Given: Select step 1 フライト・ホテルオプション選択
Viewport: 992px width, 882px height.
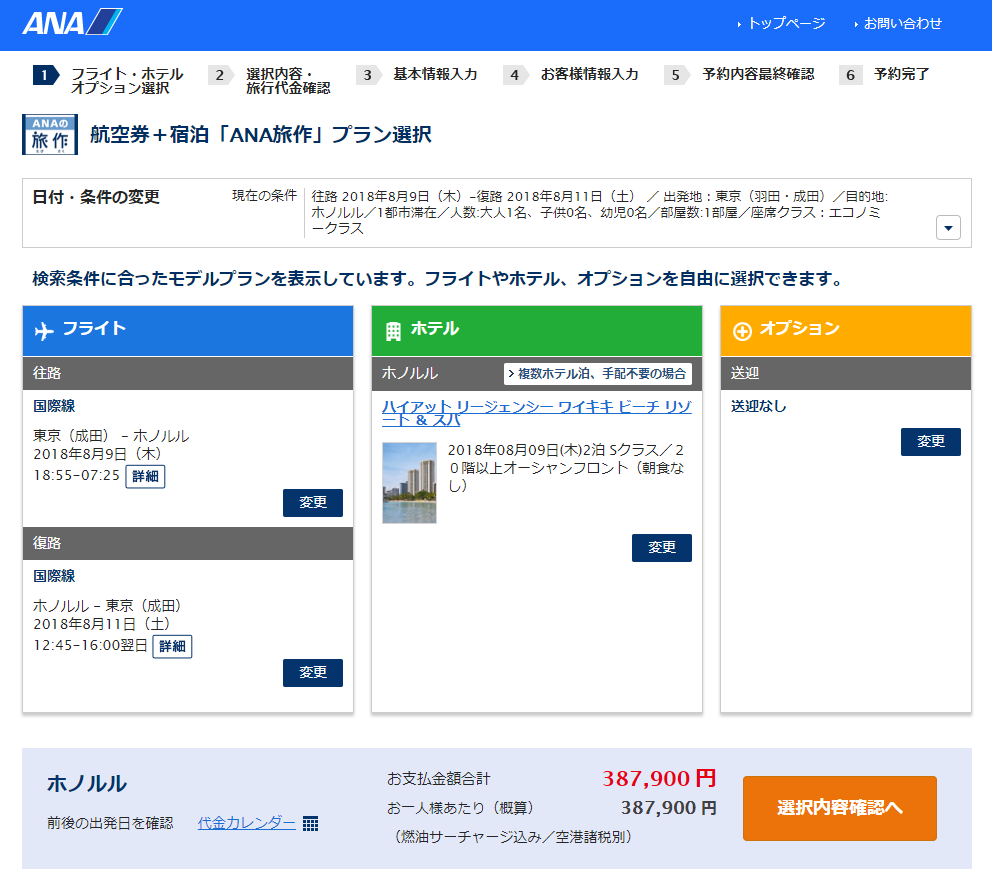Looking at the screenshot, I should point(108,80).
